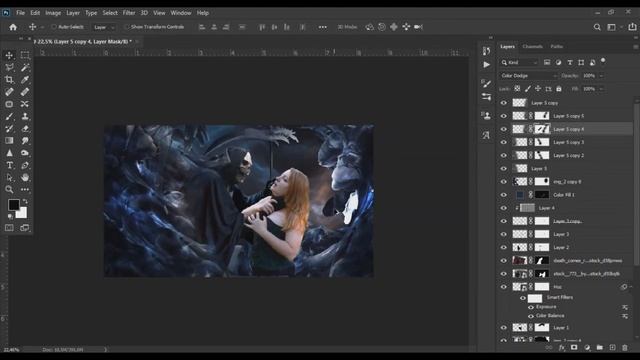
Task: Select the Gradient tool
Action: (x=9, y=141)
